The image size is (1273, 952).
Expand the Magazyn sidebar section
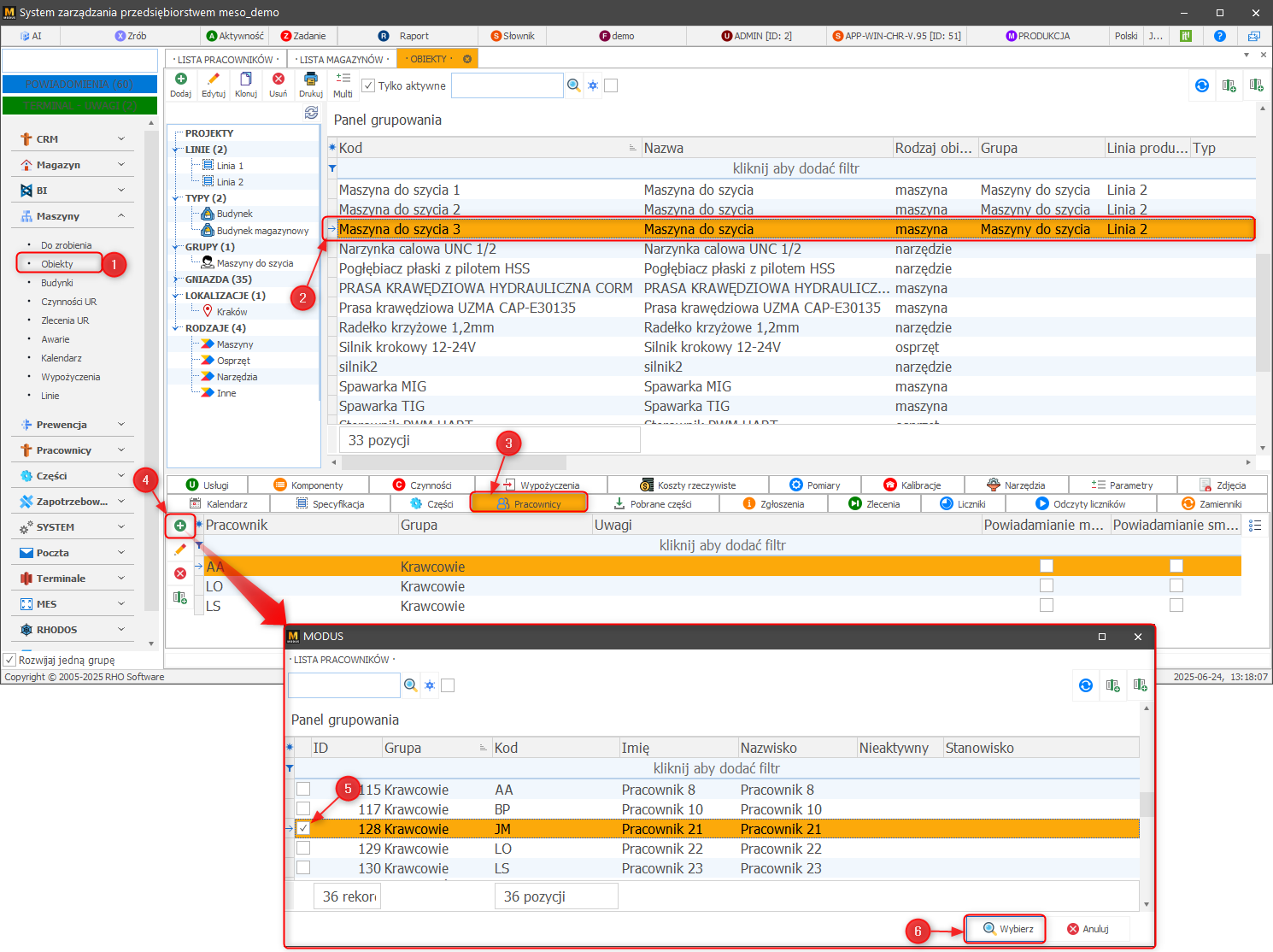pos(73,165)
